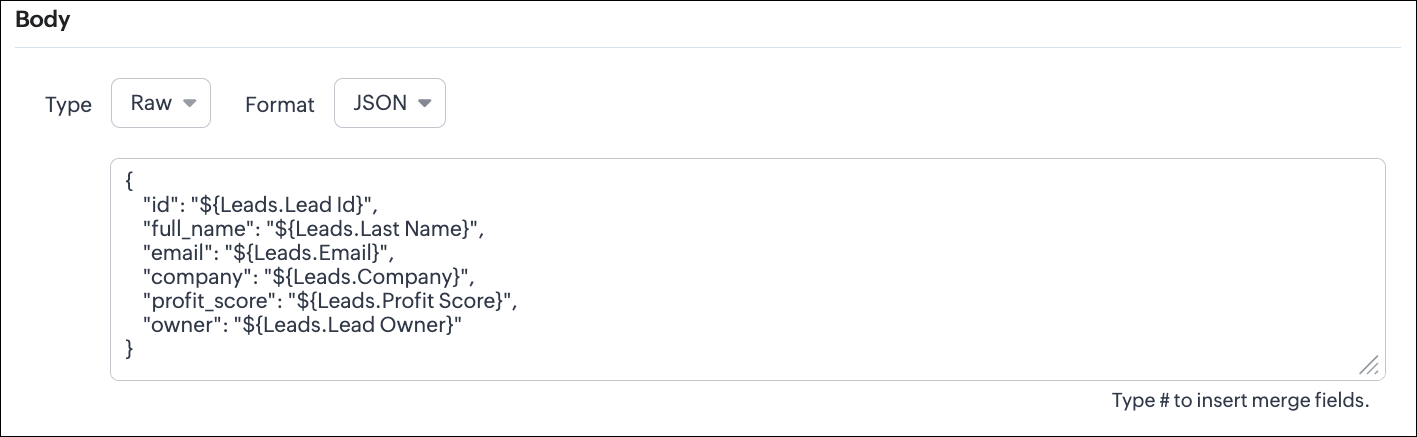Open the Format dropdown set to JSON
The image size is (1417, 437).
389,104
